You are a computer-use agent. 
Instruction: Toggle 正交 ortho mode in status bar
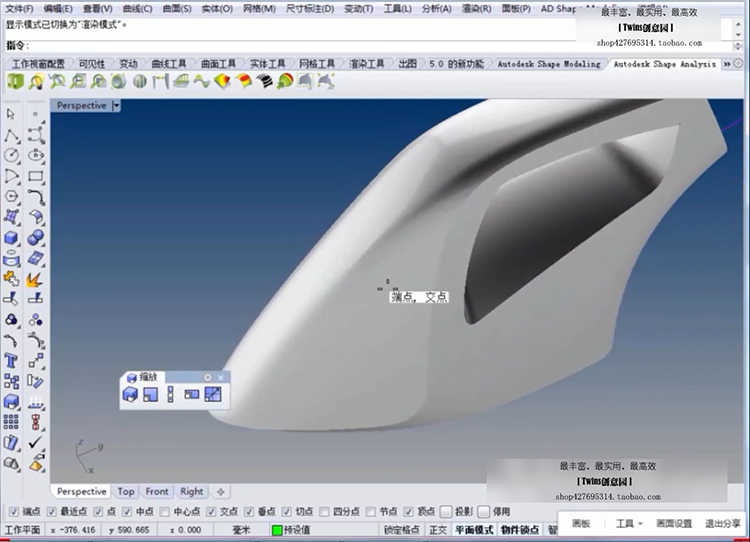point(438,530)
